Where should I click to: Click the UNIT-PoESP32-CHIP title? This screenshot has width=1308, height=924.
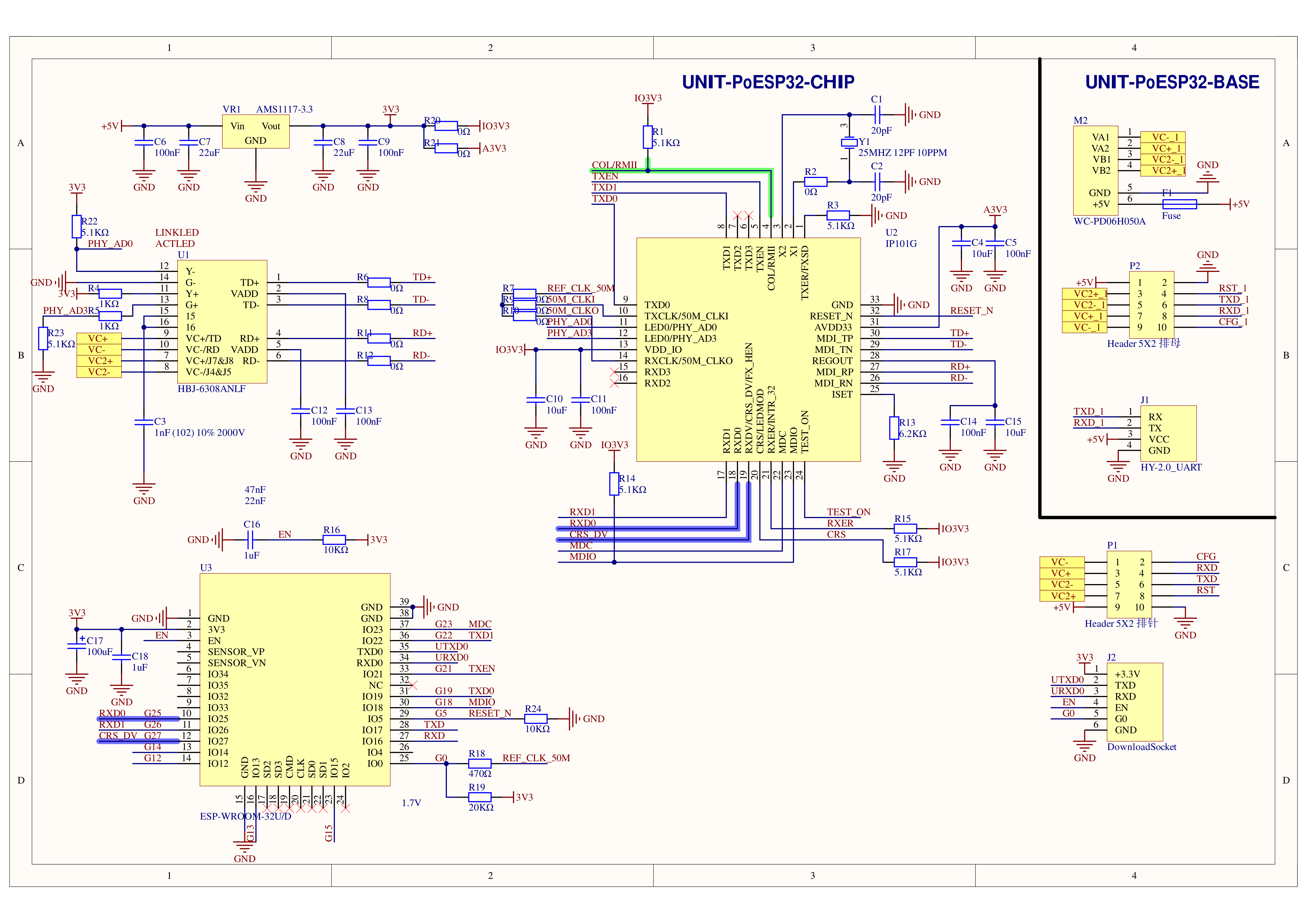click(768, 82)
